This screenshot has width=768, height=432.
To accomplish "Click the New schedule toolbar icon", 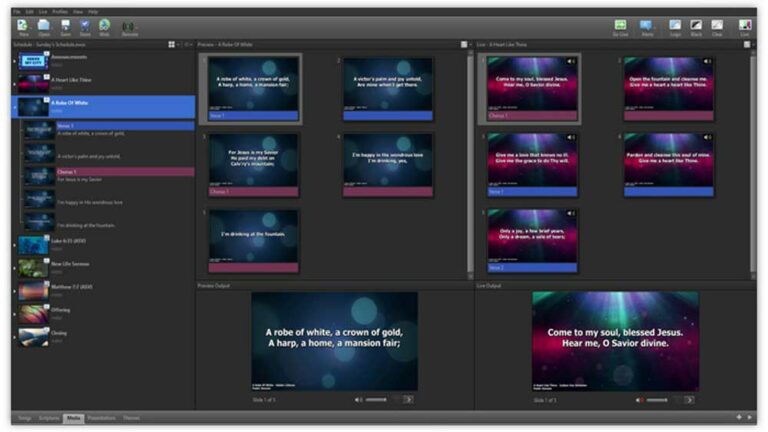I will click(x=23, y=25).
